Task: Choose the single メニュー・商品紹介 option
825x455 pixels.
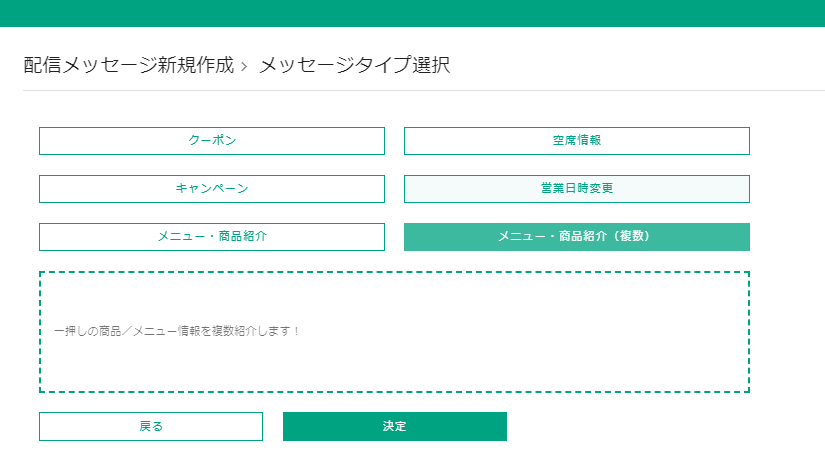Action: click(x=212, y=237)
